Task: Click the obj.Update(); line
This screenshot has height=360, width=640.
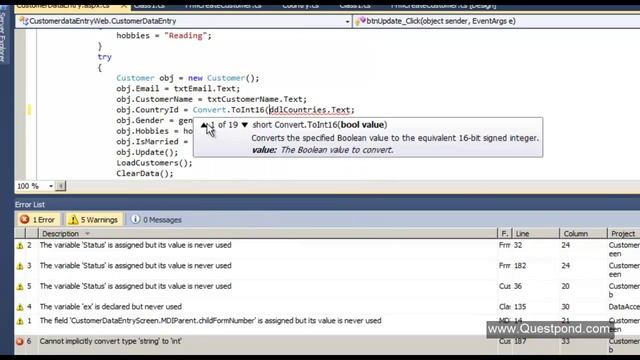Action: [x=147, y=152]
